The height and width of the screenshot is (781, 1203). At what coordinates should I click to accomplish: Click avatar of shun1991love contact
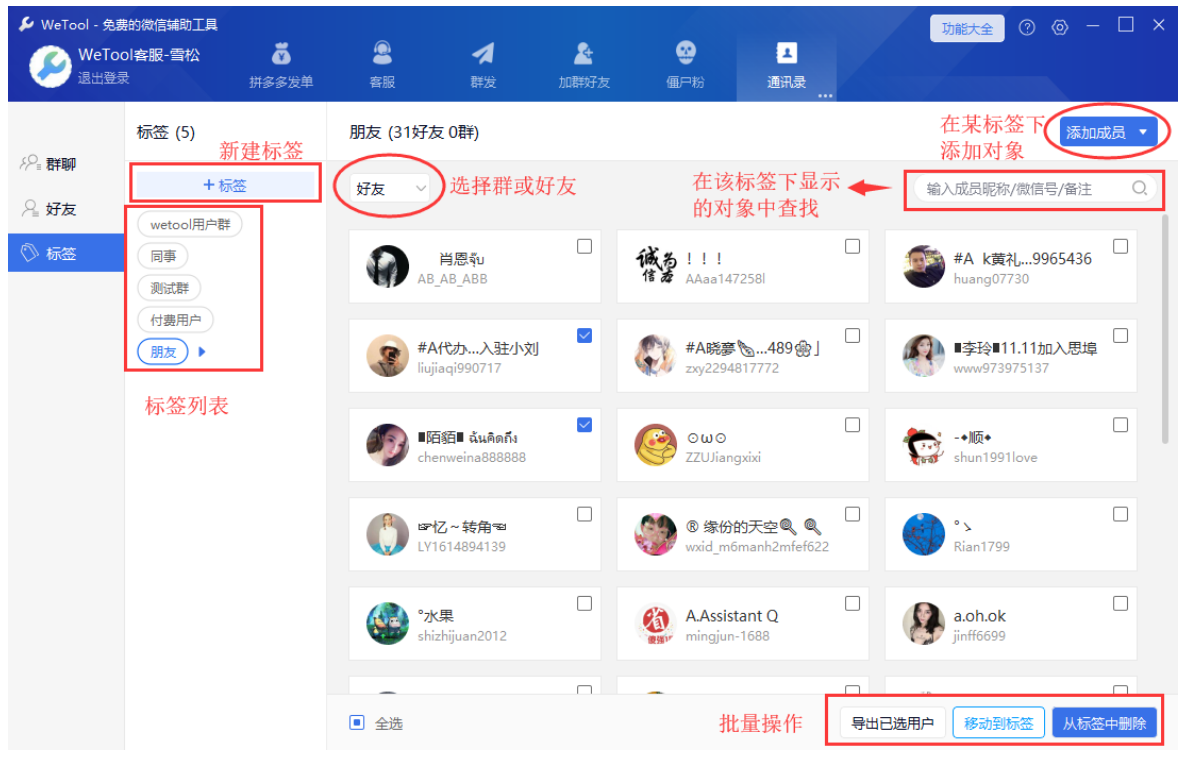pyautogui.click(x=924, y=445)
